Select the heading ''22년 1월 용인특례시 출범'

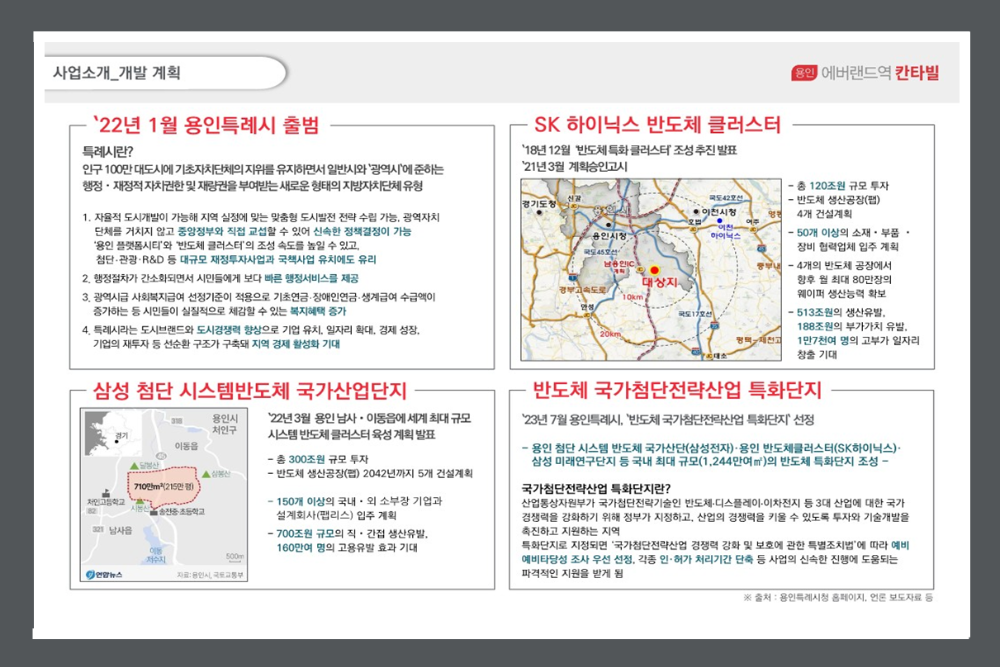pos(206,125)
